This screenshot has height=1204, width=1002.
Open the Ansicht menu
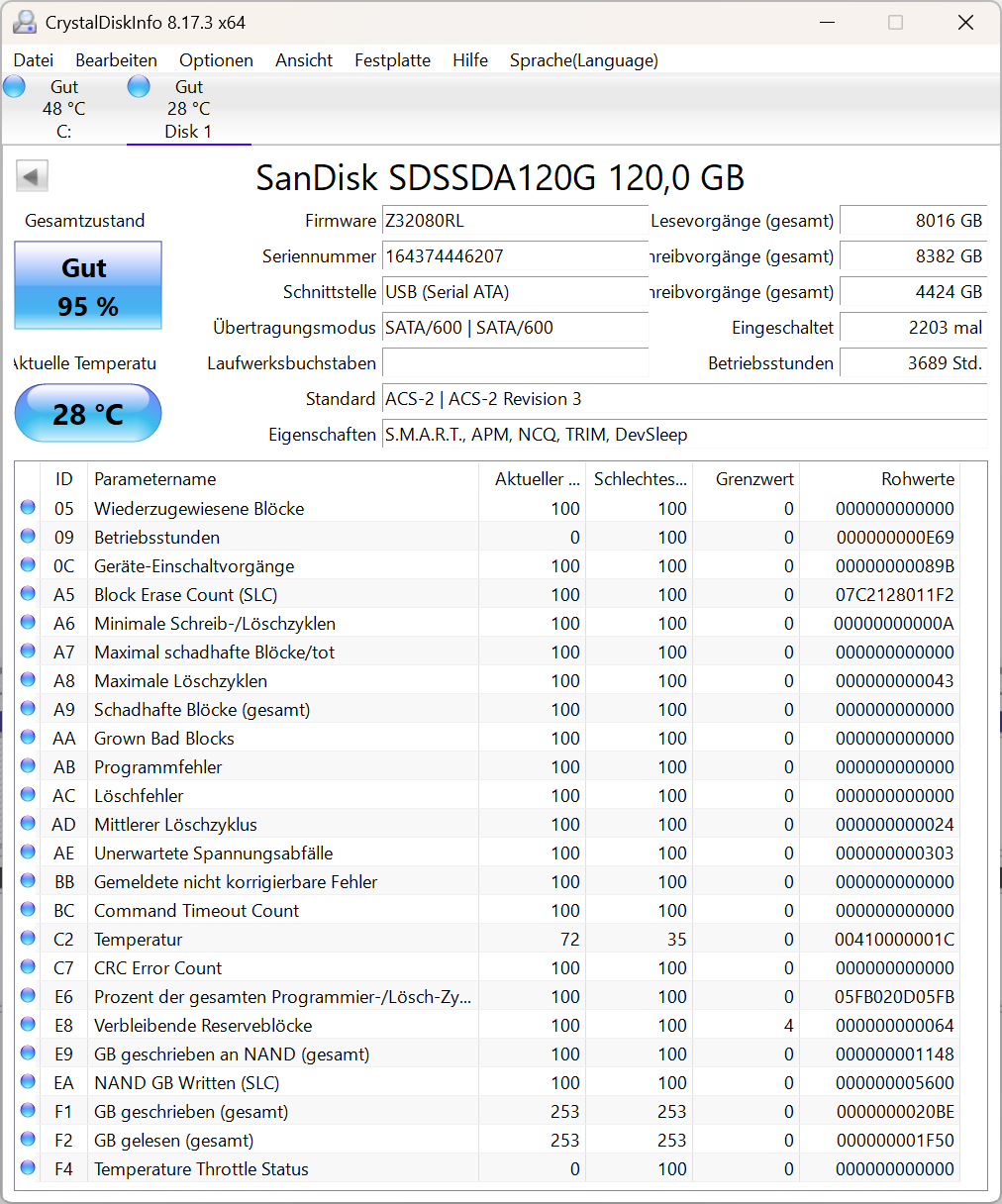(304, 60)
